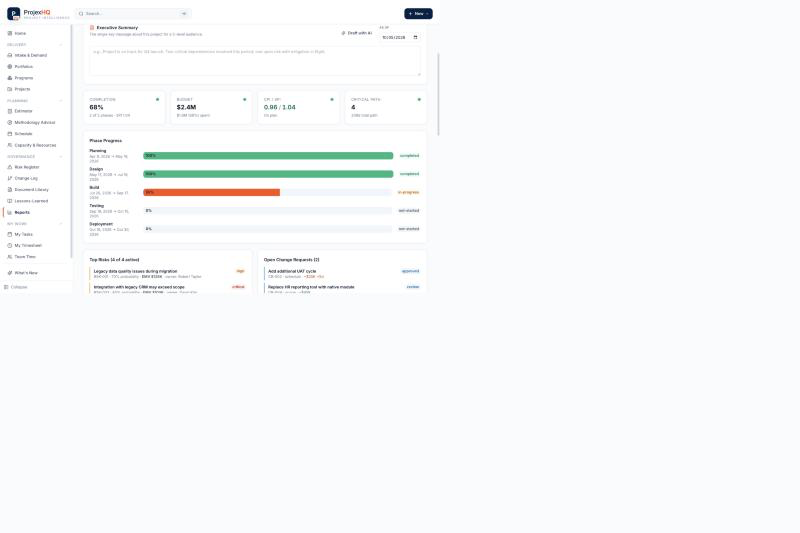Click Legacy data quality issues during migration
This screenshot has height=533, width=800.
pyautogui.click(x=135, y=271)
